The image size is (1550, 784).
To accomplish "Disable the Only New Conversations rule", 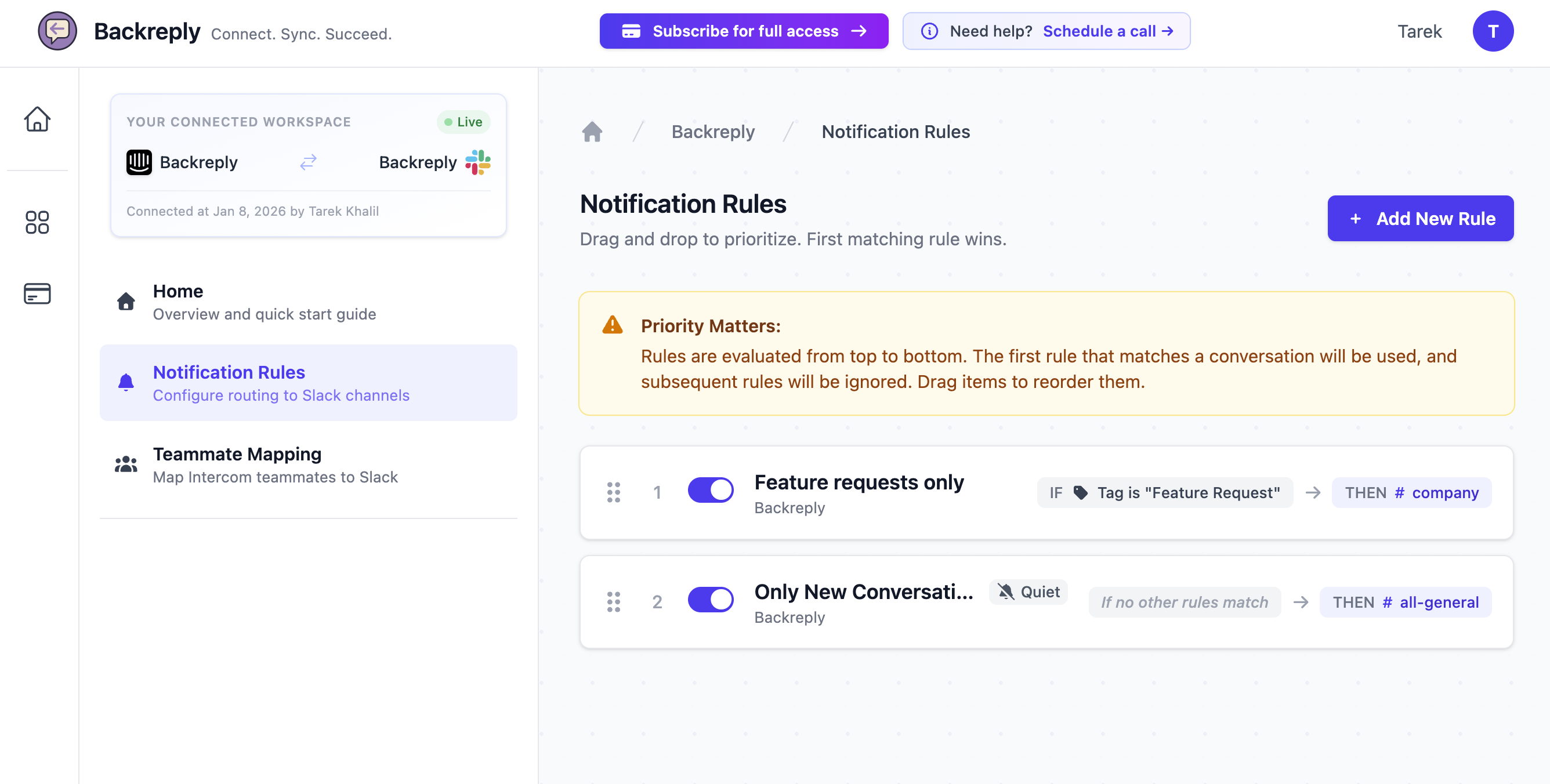I will (711, 599).
